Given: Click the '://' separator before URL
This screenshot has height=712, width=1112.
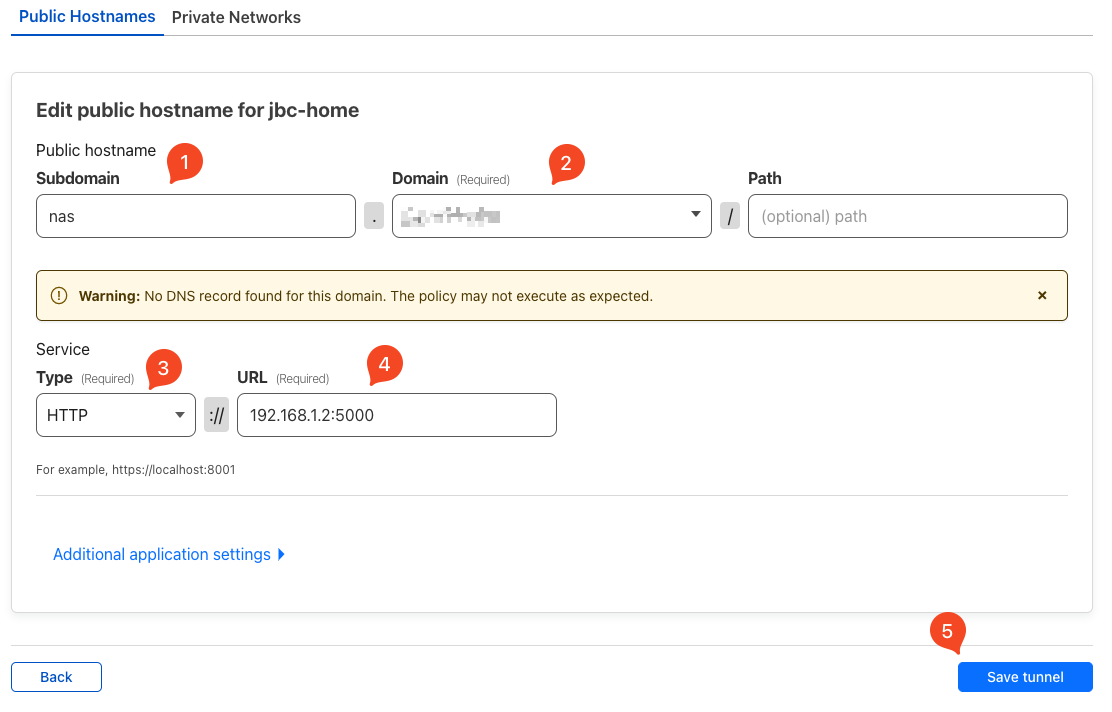Looking at the screenshot, I should click(216, 415).
